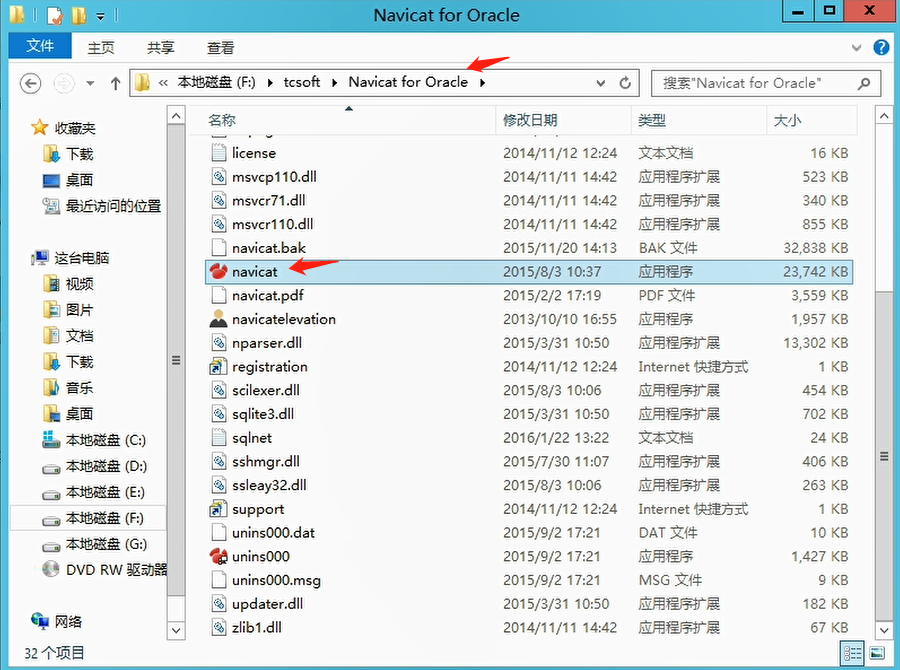This screenshot has height=670, width=900.
Task: Switch to large icons view layout
Action: tap(876, 653)
